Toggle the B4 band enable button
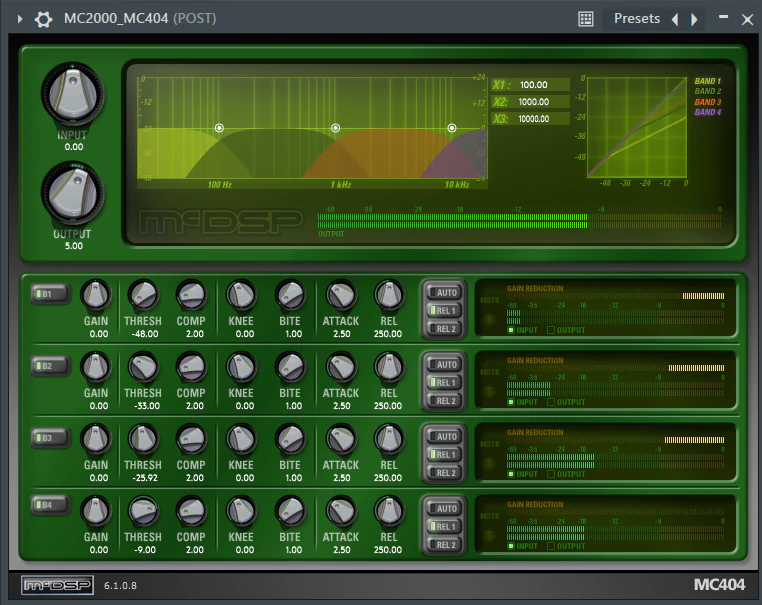The image size is (762, 605). [50, 505]
